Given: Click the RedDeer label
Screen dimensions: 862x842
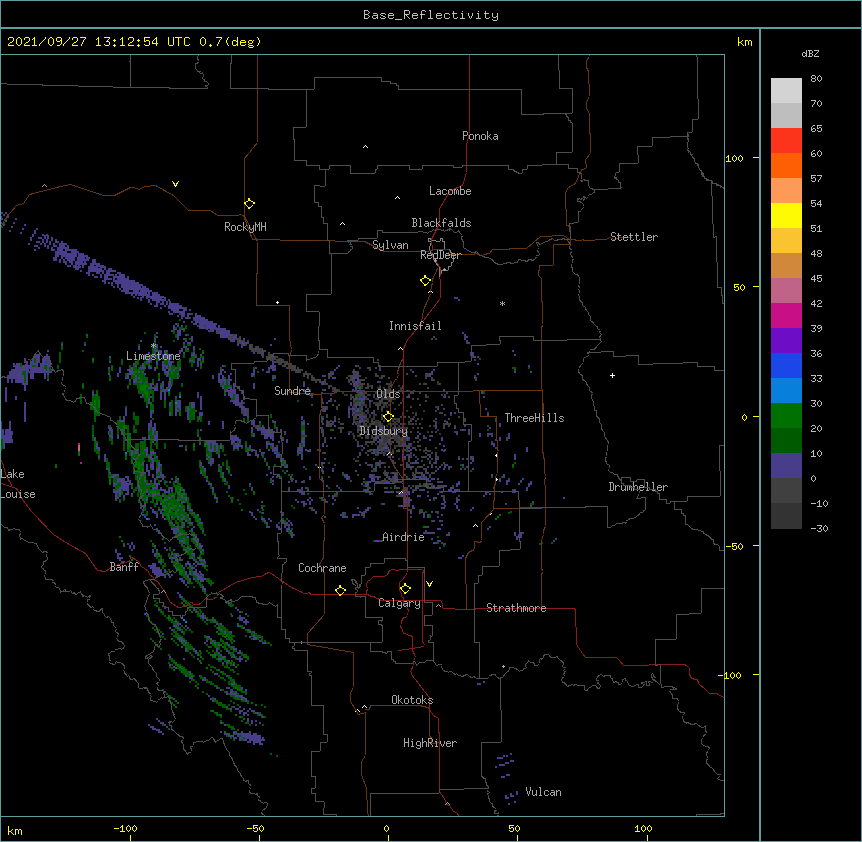Looking at the screenshot, I should (x=440, y=255).
